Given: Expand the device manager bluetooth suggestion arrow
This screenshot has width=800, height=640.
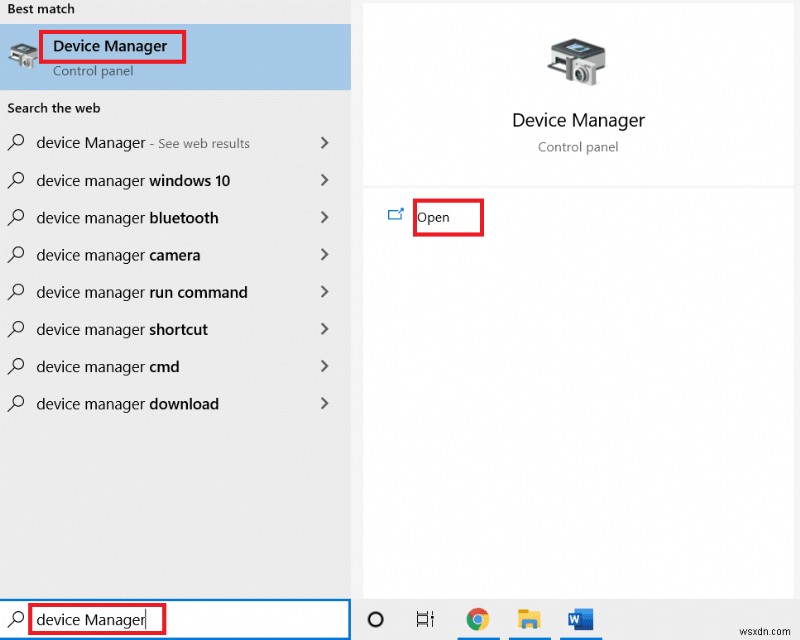Looking at the screenshot, I should (x=326, y=218).
